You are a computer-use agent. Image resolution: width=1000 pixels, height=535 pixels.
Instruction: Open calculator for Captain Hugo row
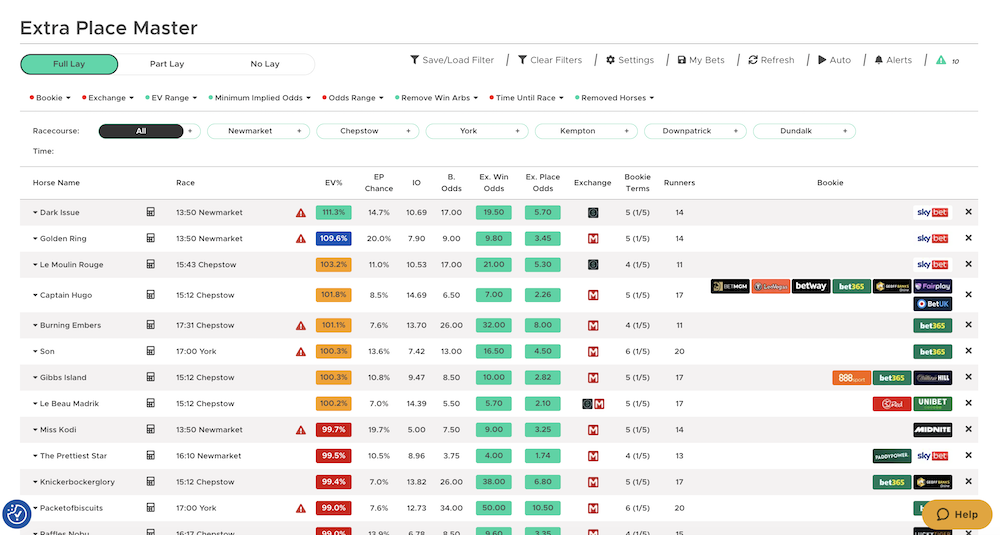[x=151, y=295]
